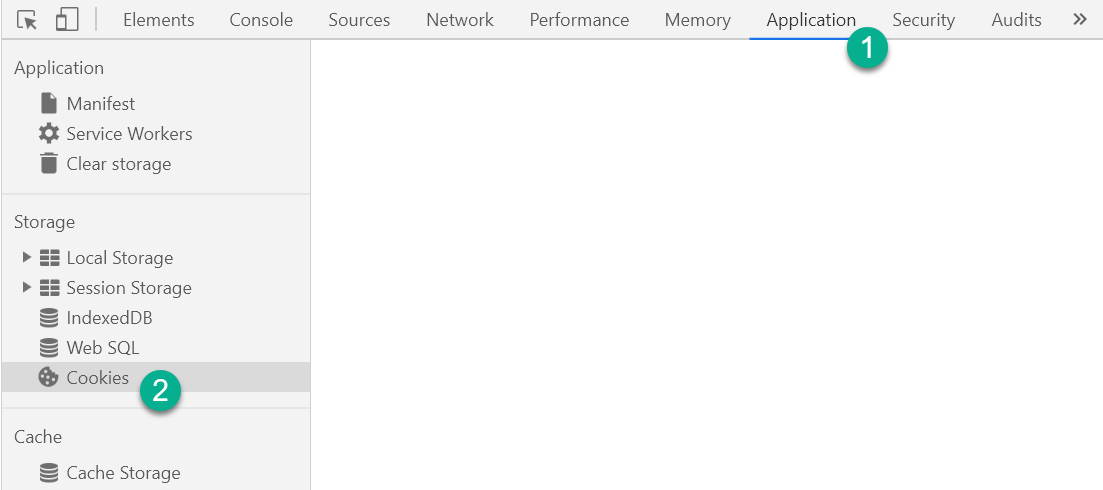The width and height of the screenshot is (1103, 490).
Task: Switch to the Elements tab
Action: click(158, 20)
